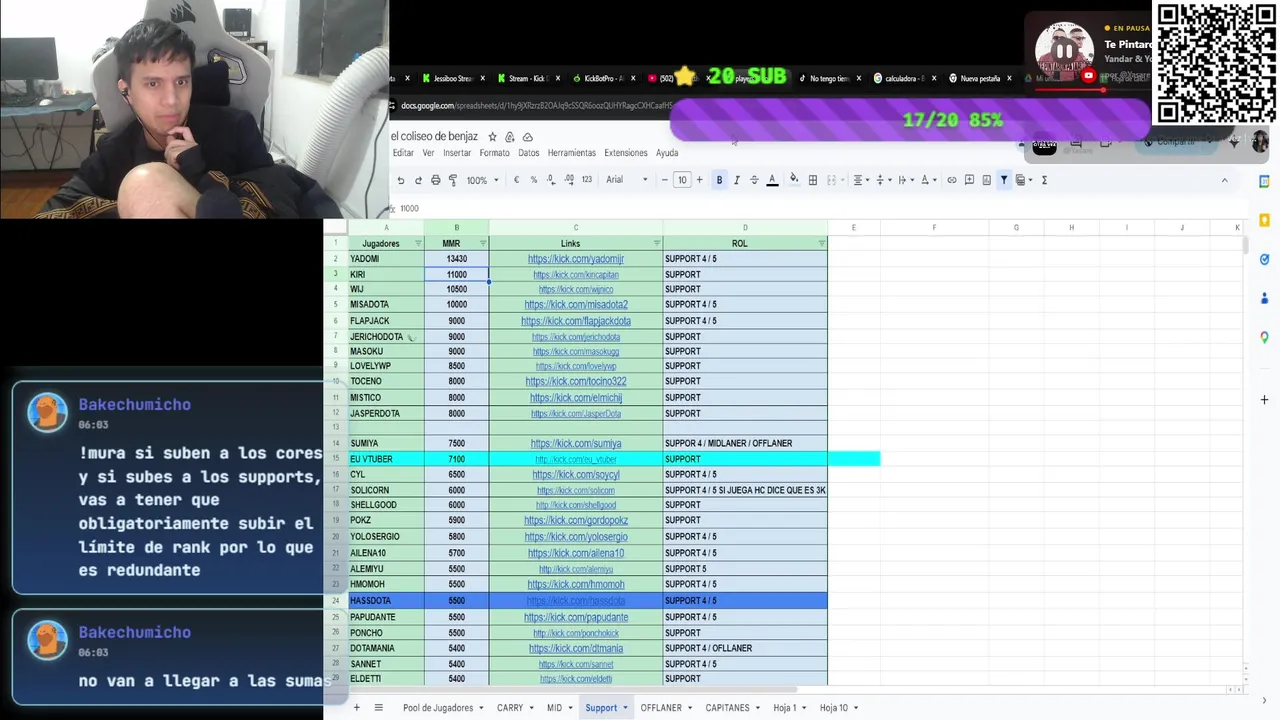Viewport: 1280px width, 720px height.
Task: Toggle bold formatting
Action: click(719, 180)
